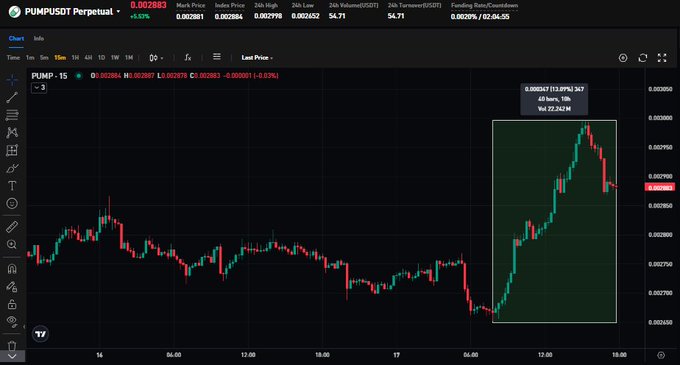Select the brush drawing tool

[12, 168]
